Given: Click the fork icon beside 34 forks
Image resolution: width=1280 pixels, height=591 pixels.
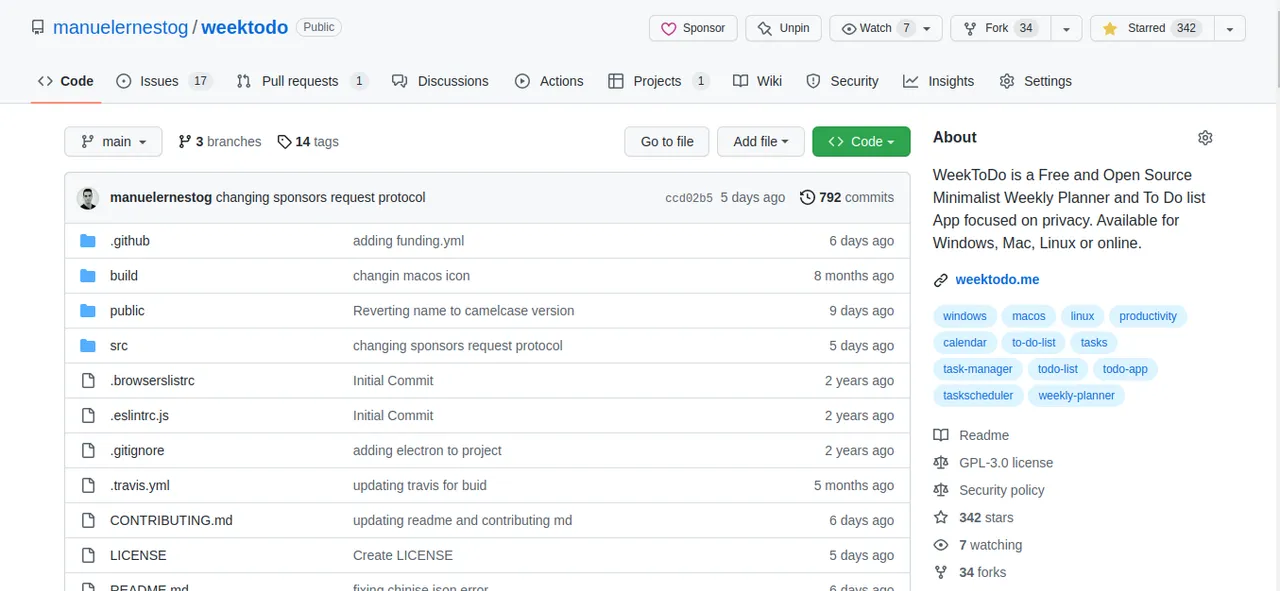Looking at the screenshot, I should [940, 573].
